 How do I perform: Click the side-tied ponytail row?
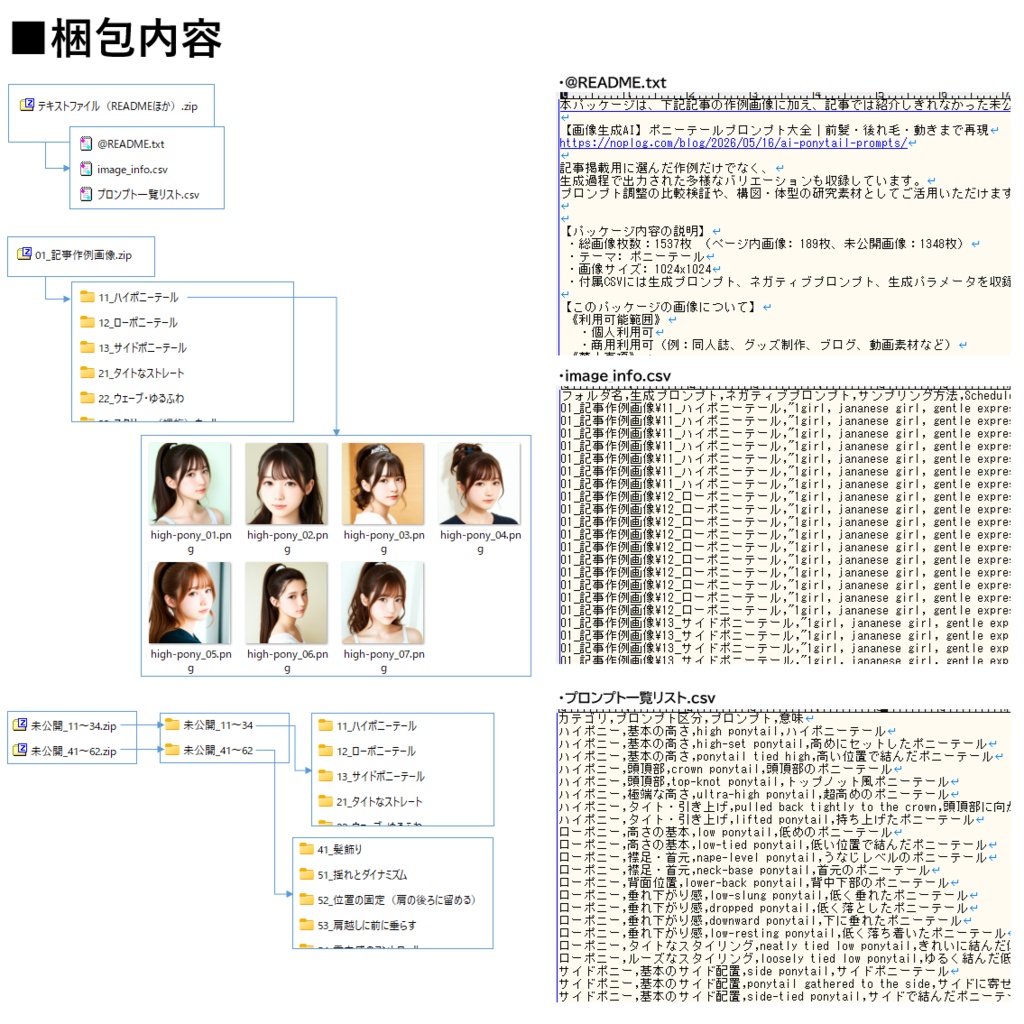pos(784,997)
